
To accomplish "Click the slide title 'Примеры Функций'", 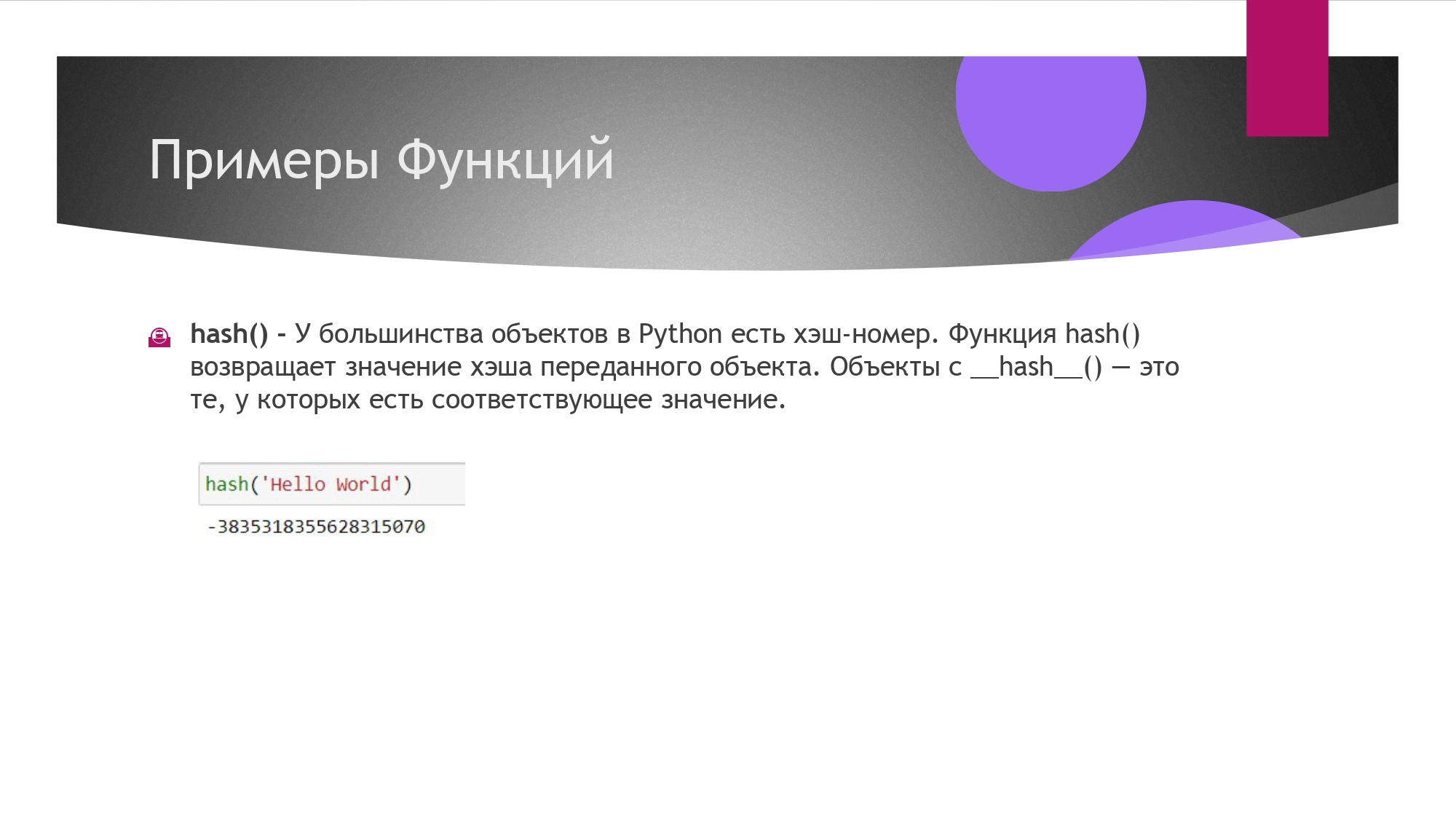I will tap(381, 160).
